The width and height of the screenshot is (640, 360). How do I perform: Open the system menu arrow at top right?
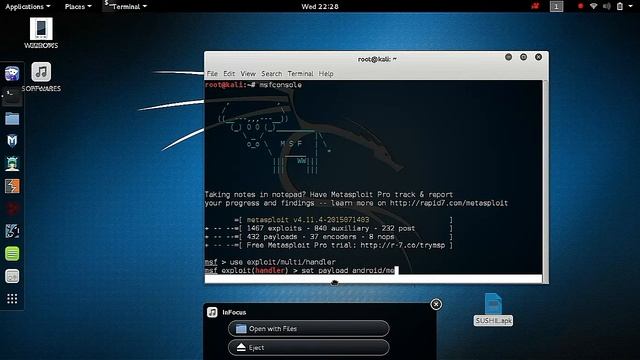coord(630,7)
